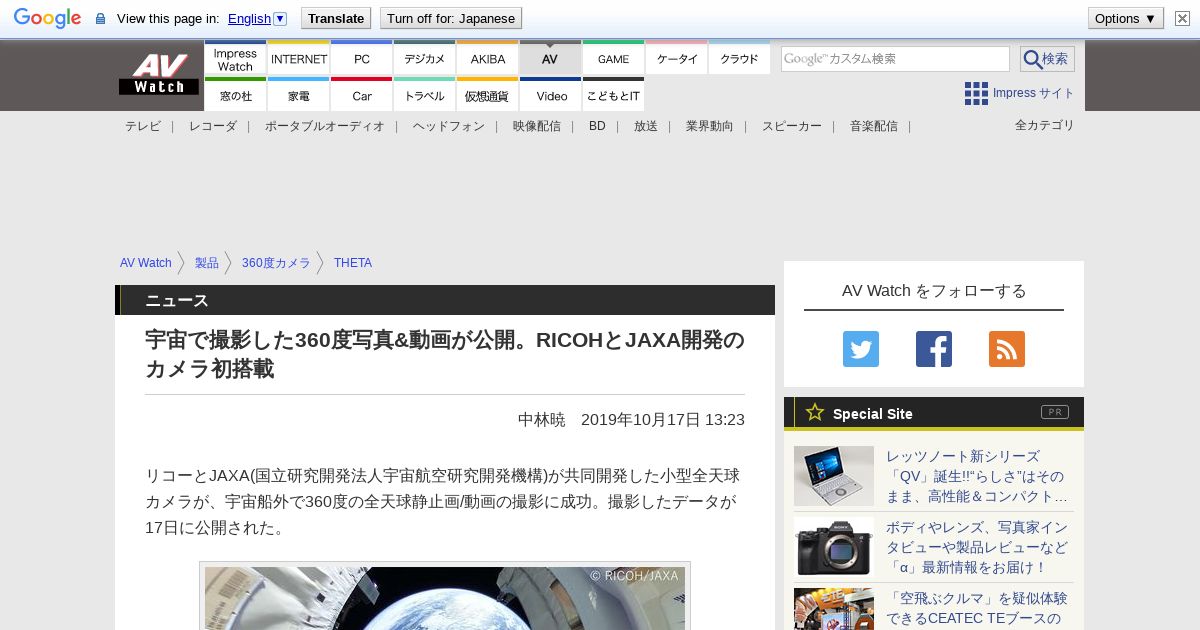1200x630 pixels.
Task: Go to 360度カメラ breadcrumb
Action: click(276, 263)
